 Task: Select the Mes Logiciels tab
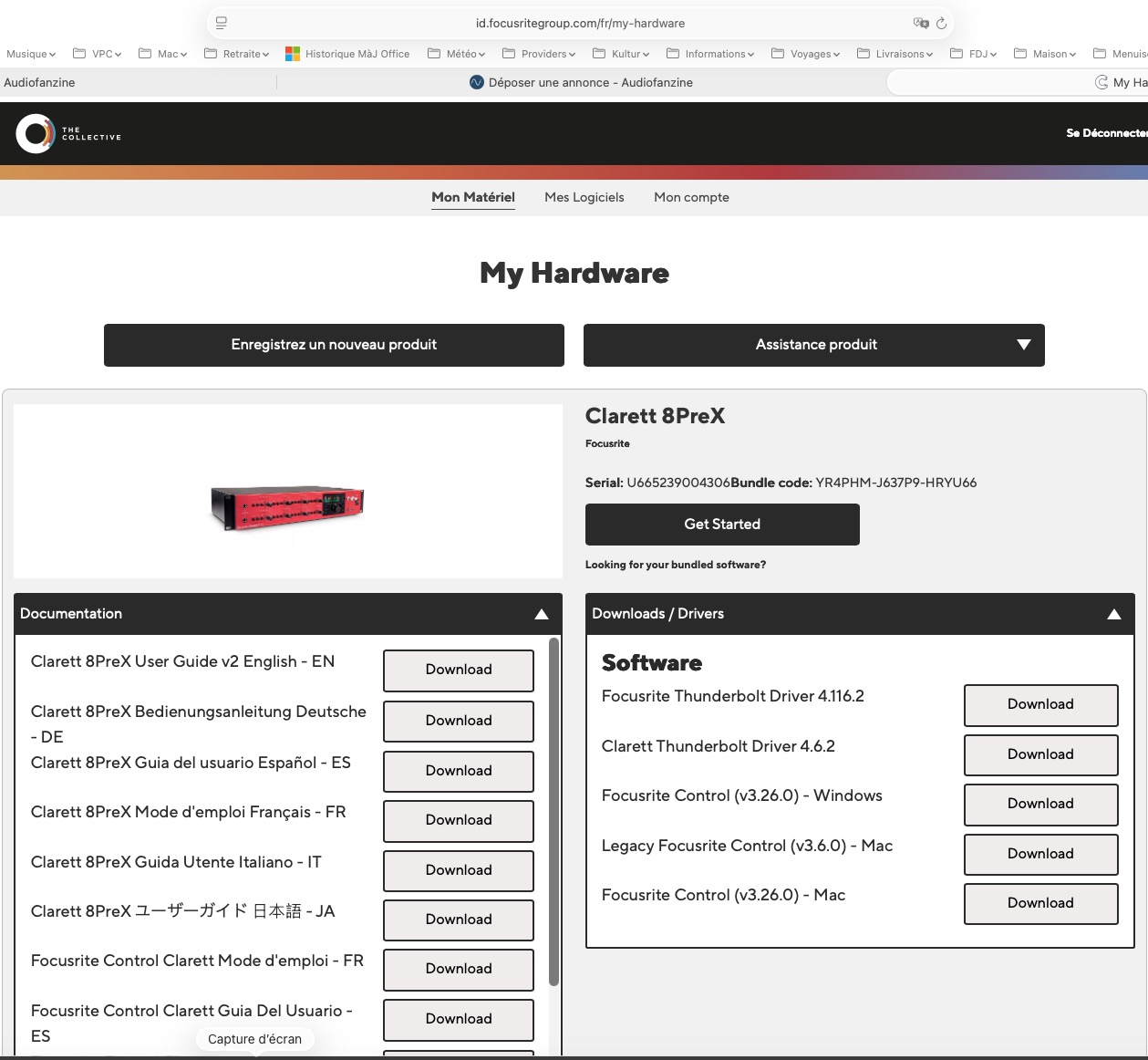pos(584,197)
